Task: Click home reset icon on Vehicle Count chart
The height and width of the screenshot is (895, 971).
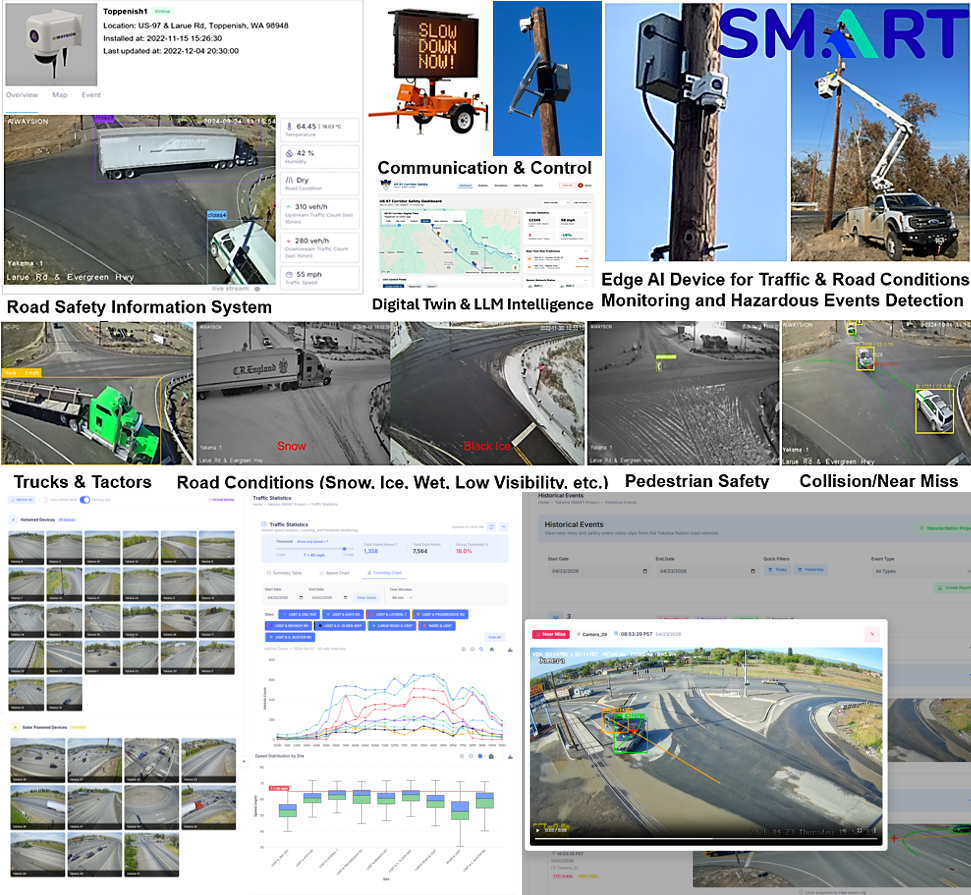Action: [492, 649]
